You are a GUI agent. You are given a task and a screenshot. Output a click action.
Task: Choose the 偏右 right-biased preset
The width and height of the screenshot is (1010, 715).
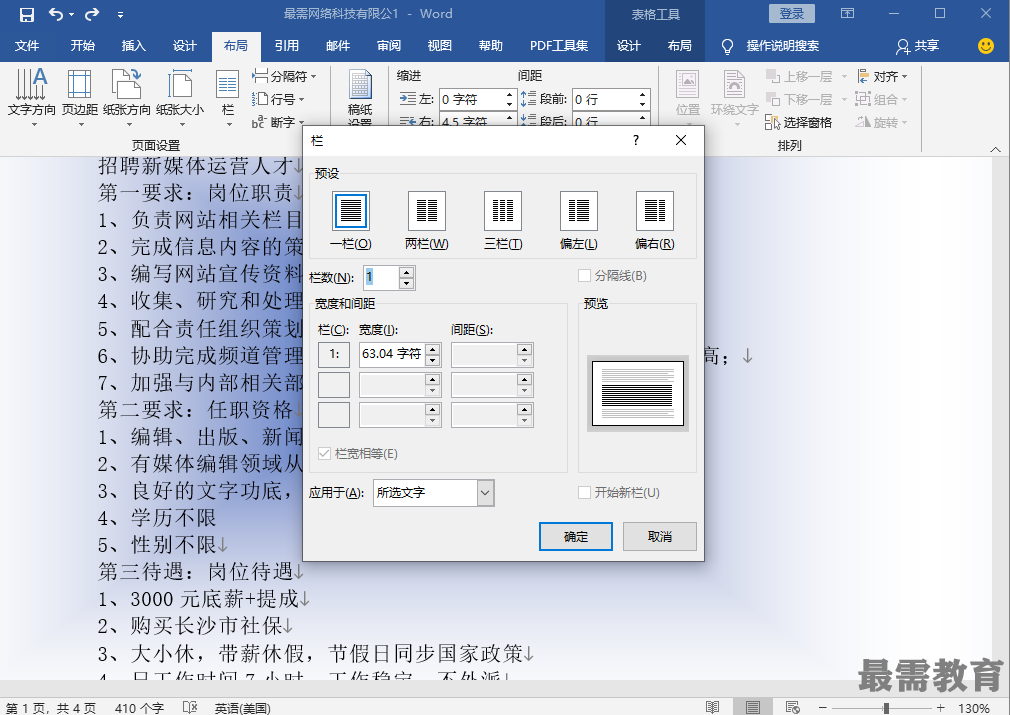point(654,220)
